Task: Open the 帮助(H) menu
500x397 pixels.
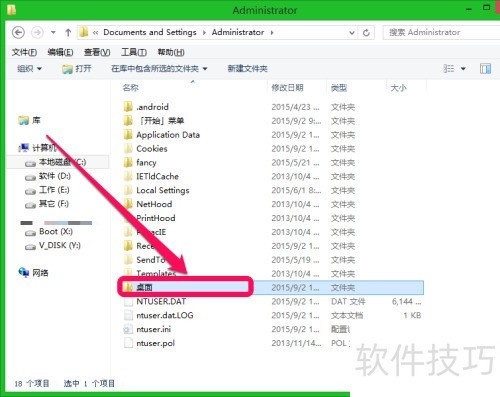Action: (x=171, y=52)
